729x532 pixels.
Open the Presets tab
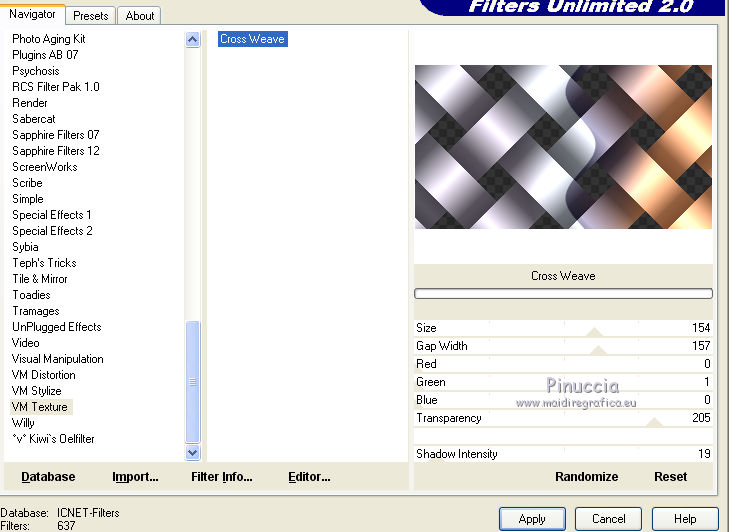(x=91, y=16)
